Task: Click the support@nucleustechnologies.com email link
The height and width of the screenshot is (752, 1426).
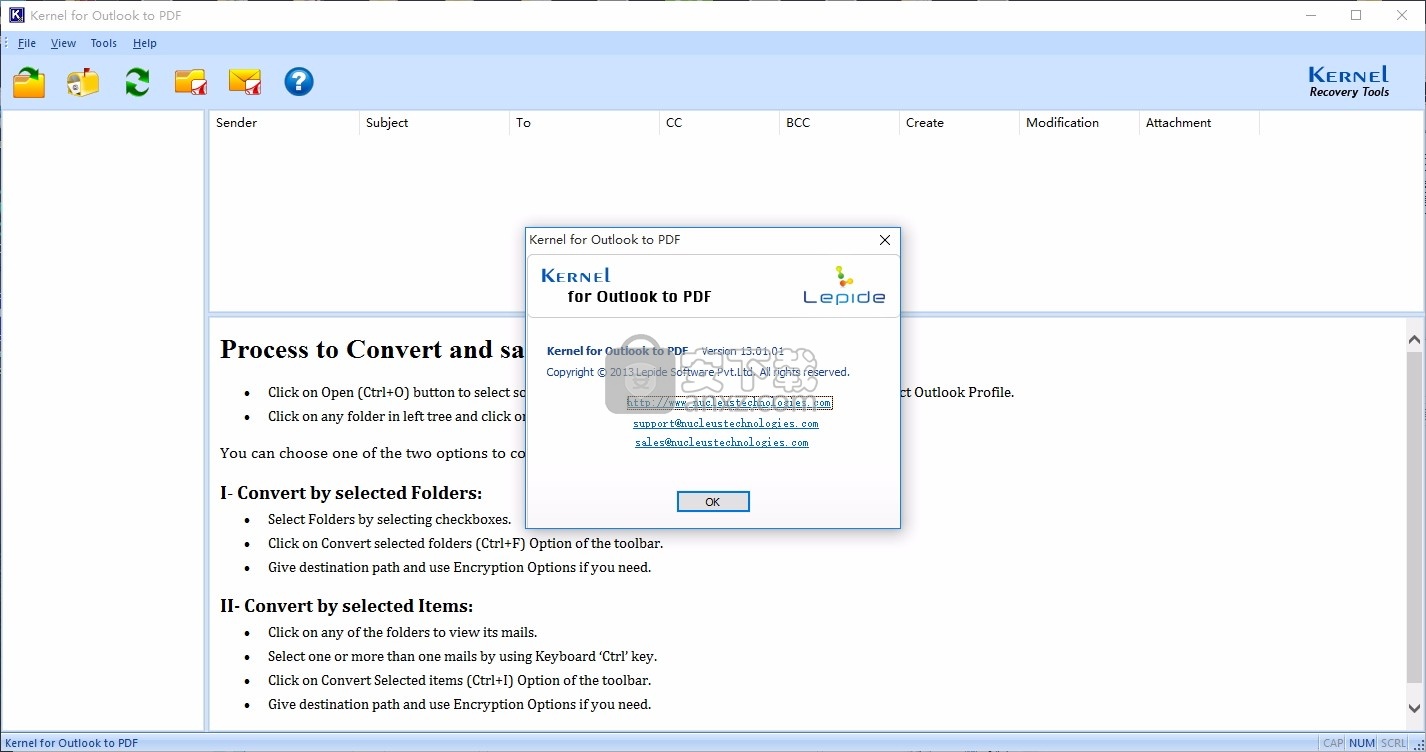Action: point(725,423)
